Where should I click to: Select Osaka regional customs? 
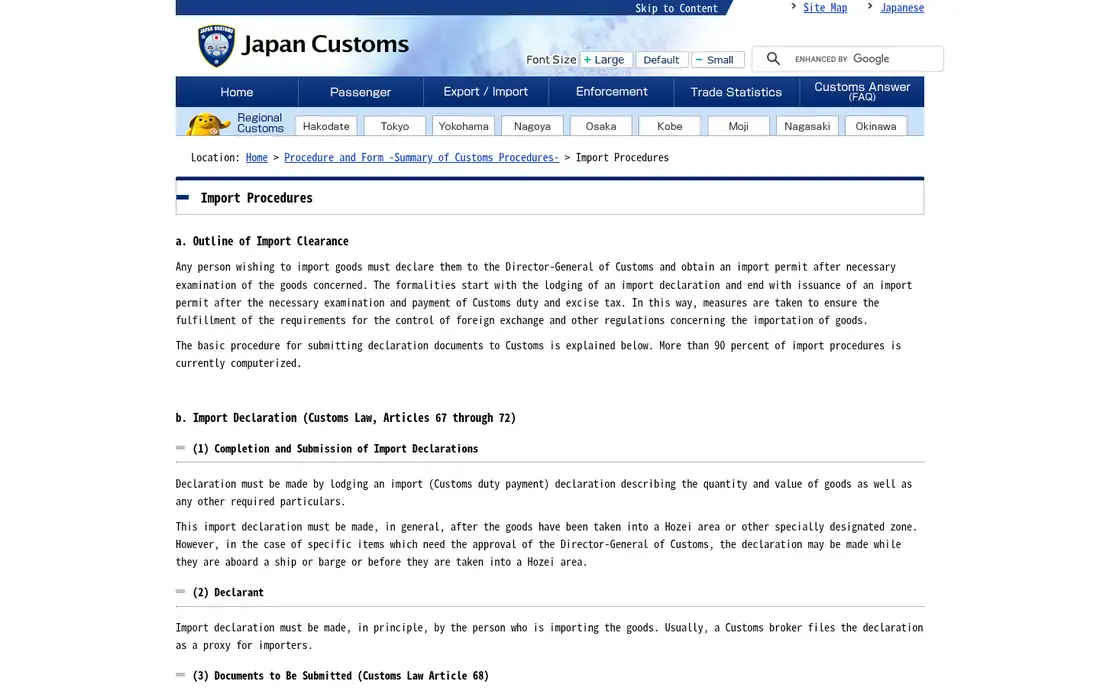click(601, 126)
